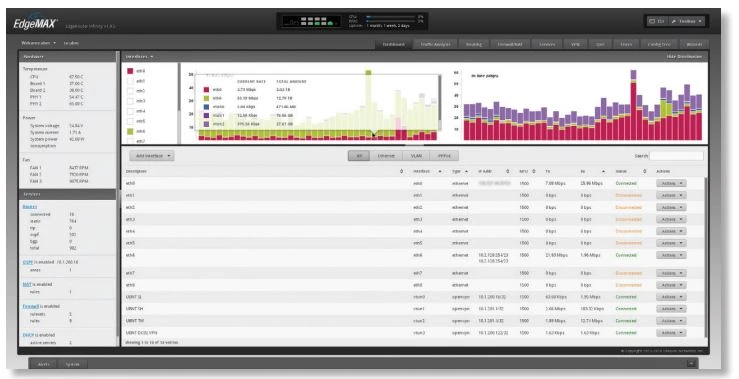The height and width of the screenshot is (379, 739).
Task: Open Actions menu for the eth8 row
Action: click(671, 285)
